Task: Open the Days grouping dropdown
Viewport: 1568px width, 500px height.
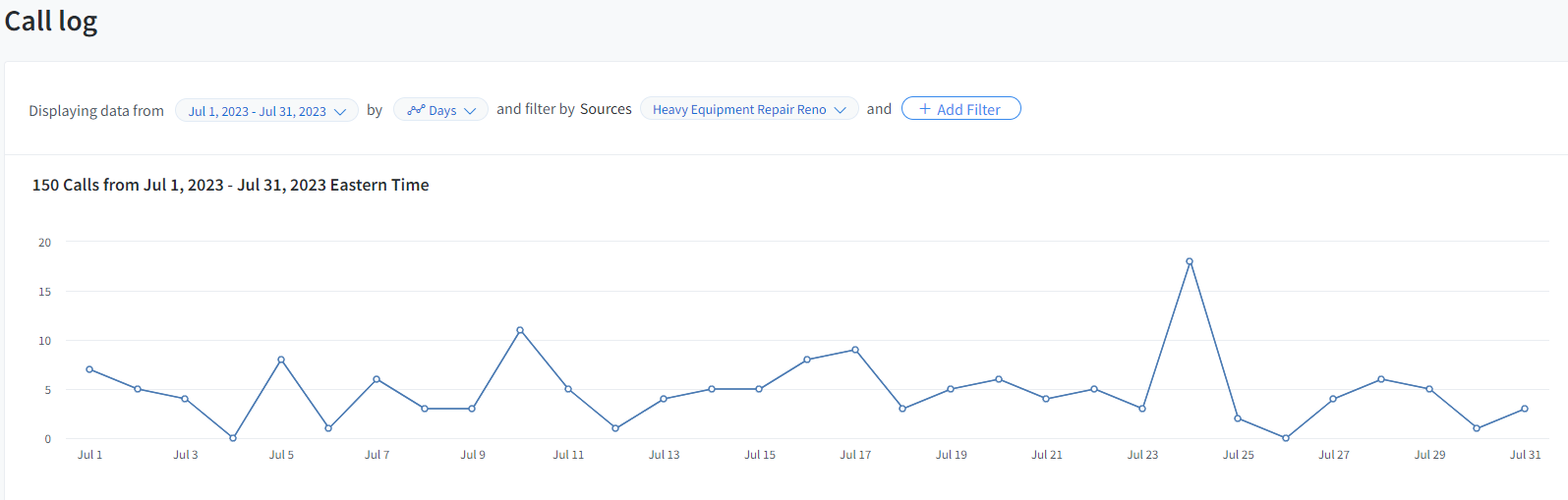Action: pos(440,110)
